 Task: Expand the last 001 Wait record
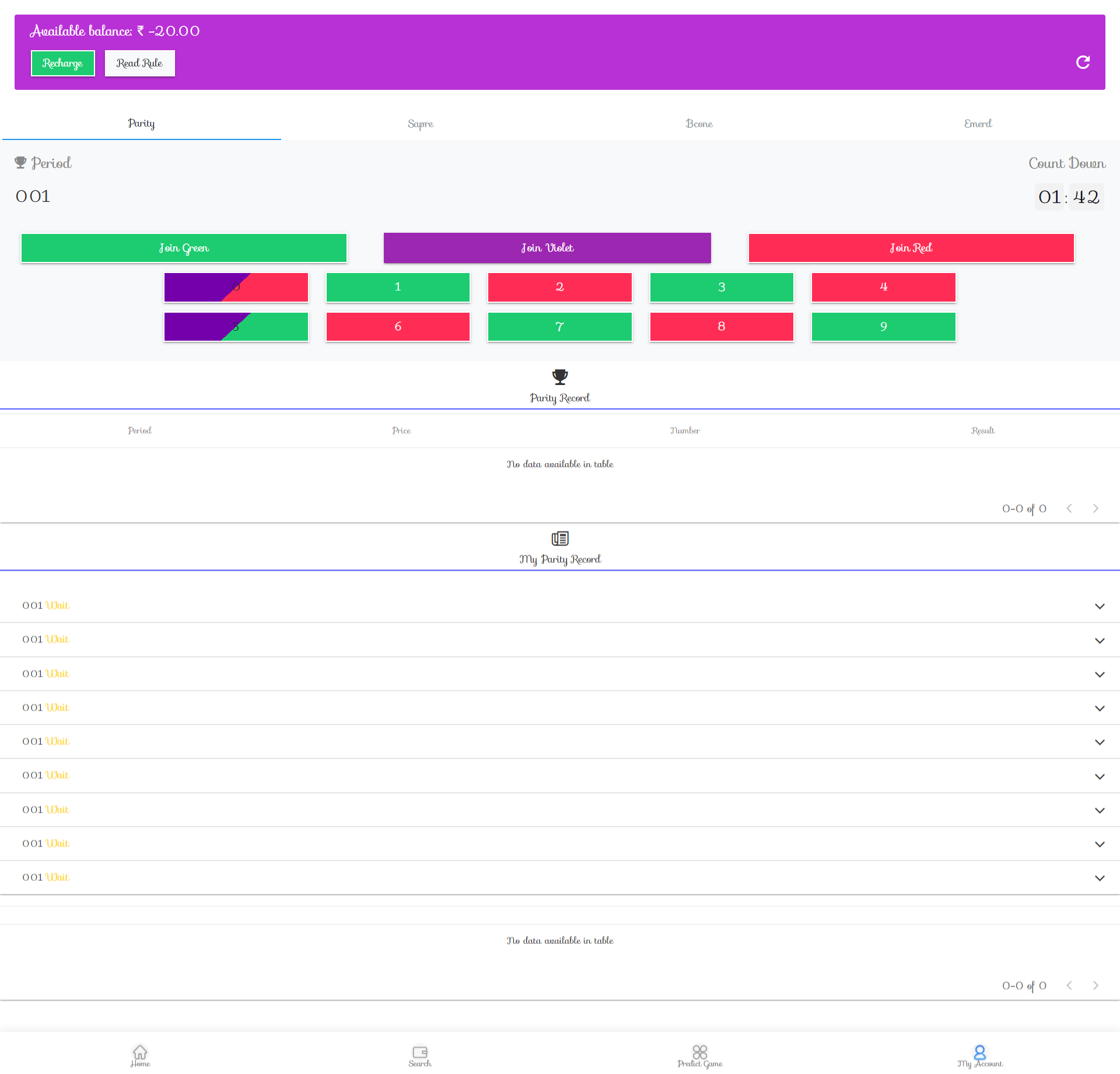(1100, 878)
